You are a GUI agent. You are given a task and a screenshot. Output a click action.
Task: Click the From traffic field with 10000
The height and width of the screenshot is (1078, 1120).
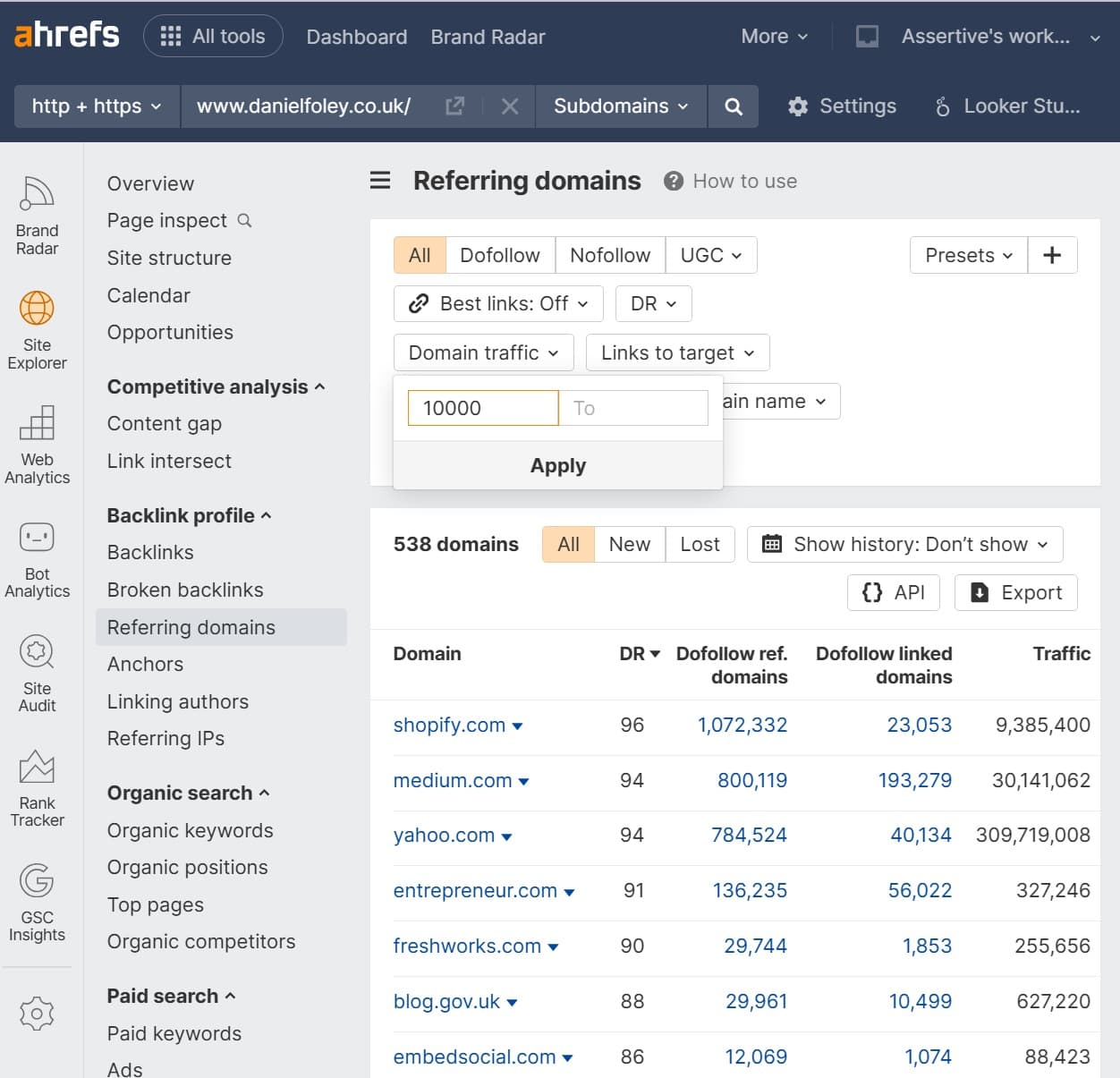click(x=483, y=408)
